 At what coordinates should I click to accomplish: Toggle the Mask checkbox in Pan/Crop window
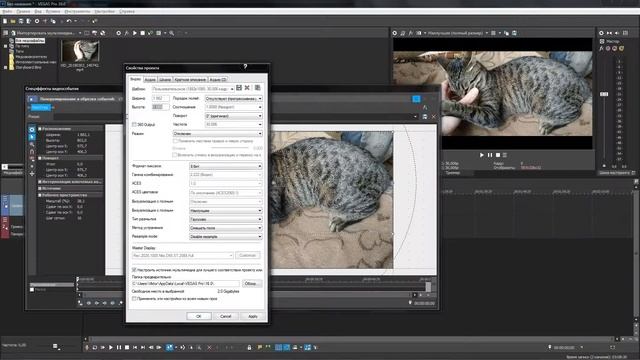(x=32, y=289)
